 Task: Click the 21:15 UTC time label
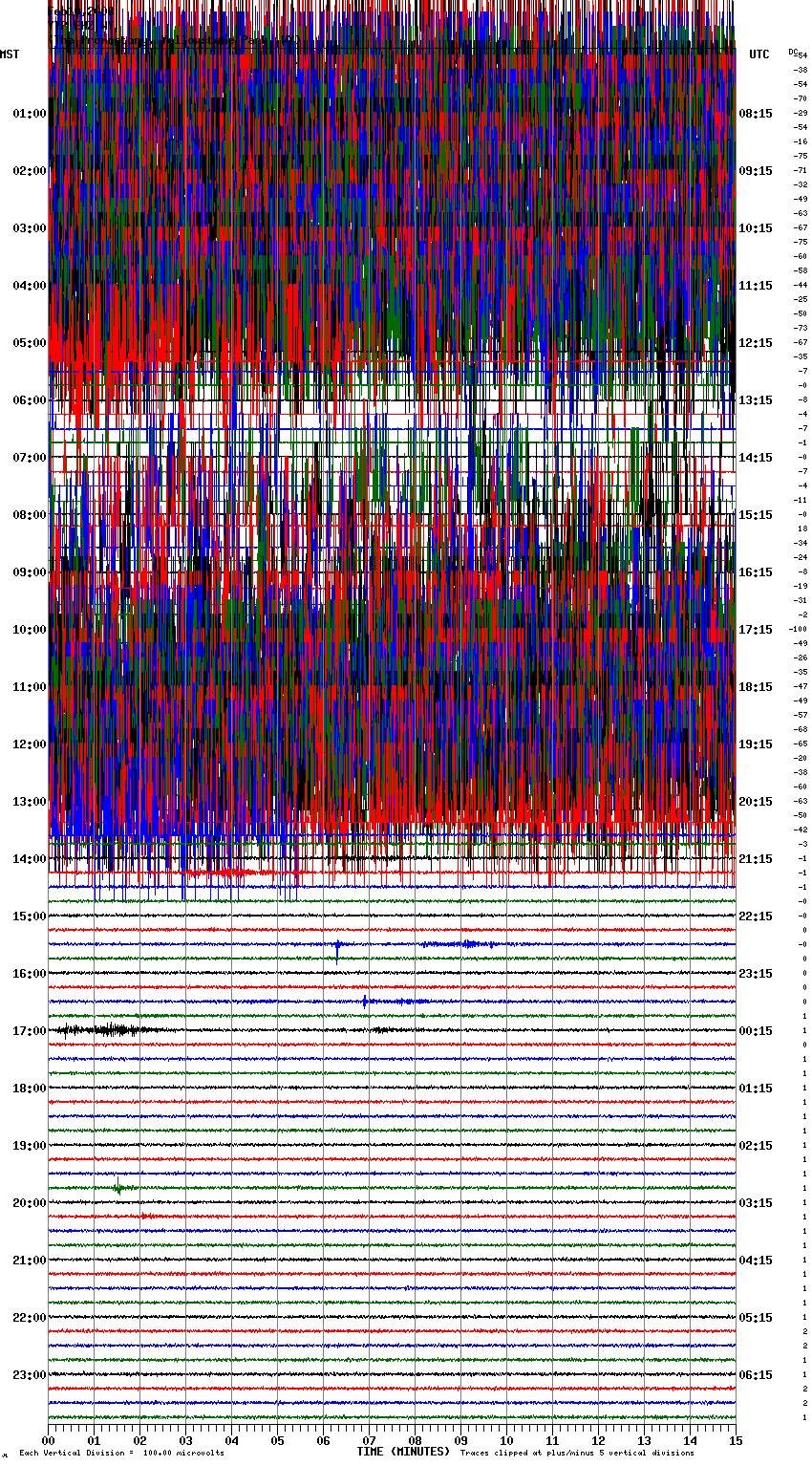[756, 859]
